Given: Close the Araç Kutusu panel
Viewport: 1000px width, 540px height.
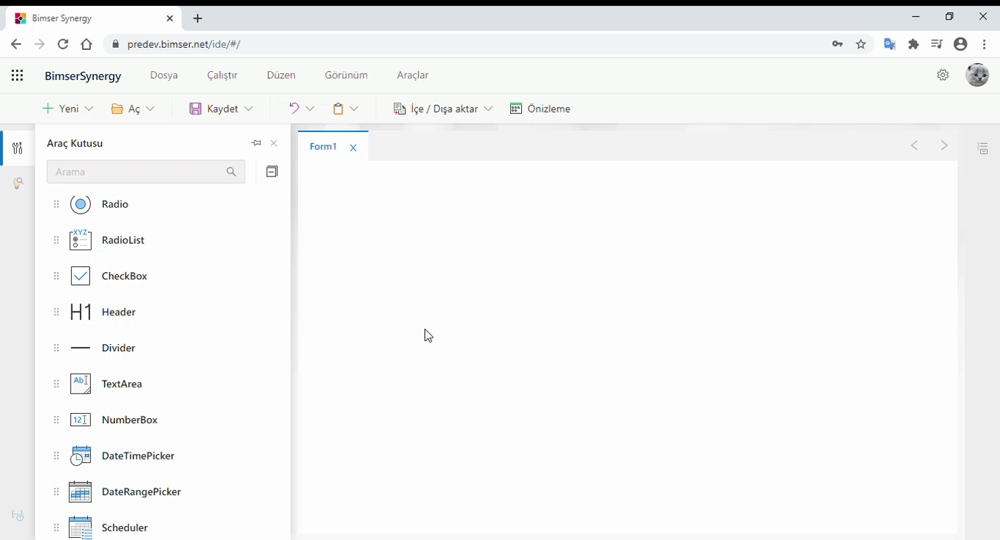Looking at the screenshot, I should pyautogui.click(x=274, y=143).
